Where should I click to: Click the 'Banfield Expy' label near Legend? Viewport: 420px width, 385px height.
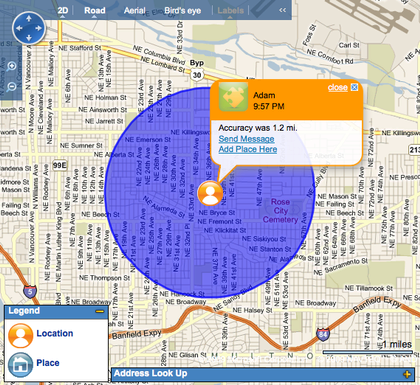[x=137, y=334]
